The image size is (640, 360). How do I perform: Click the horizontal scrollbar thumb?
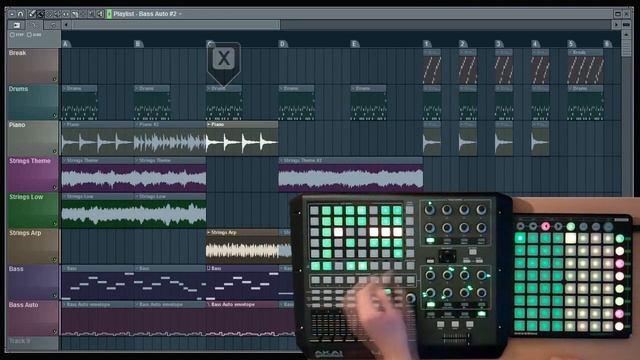click(x=176, y=25)
